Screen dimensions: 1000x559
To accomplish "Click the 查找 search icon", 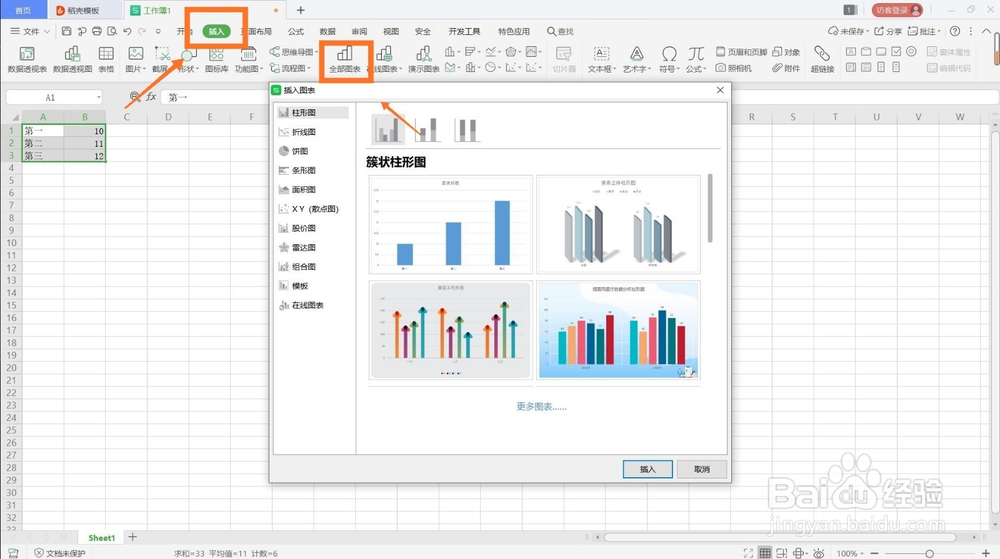I will click(560, 31).
